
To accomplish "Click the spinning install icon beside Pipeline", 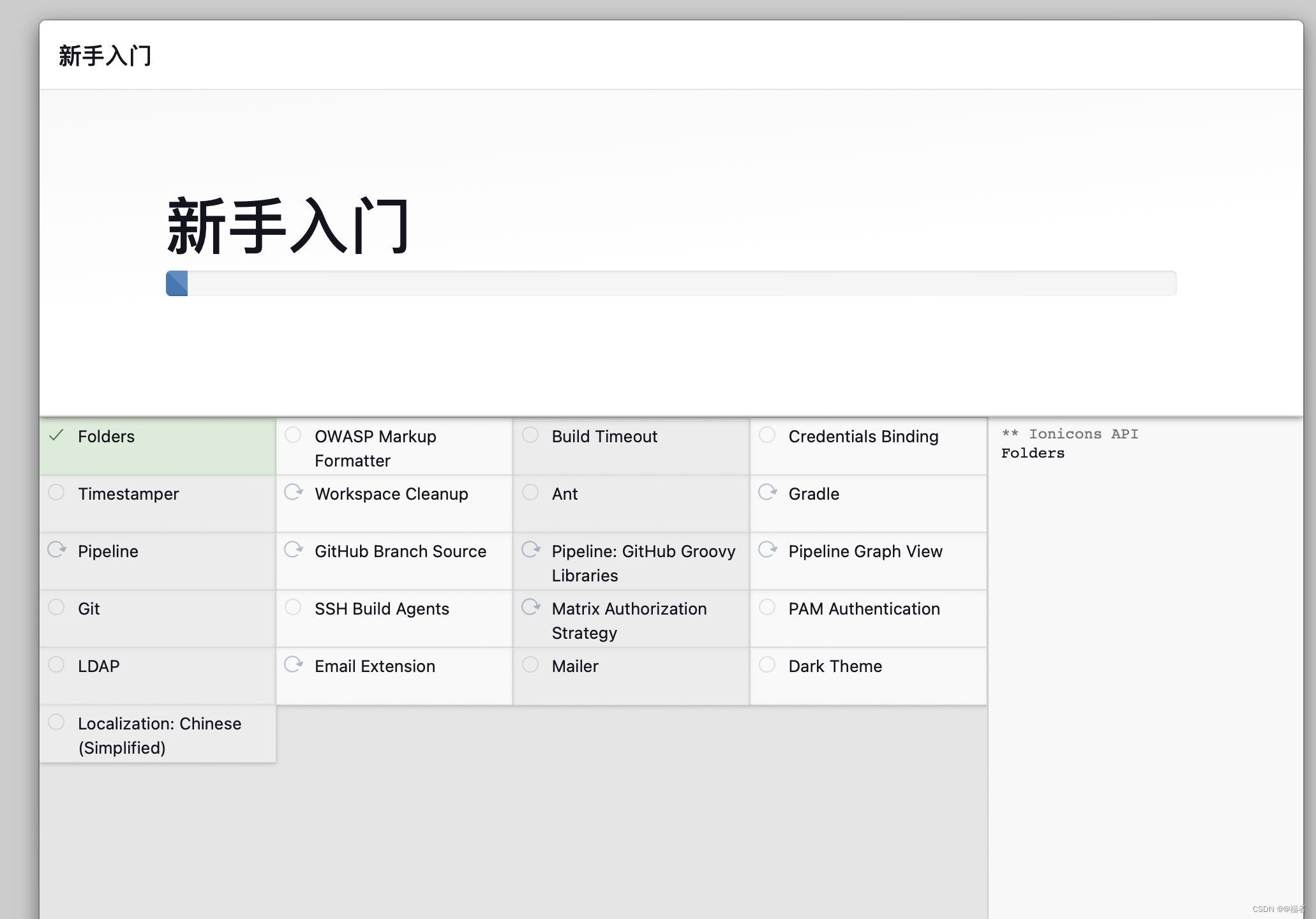I will pos(57,549).
